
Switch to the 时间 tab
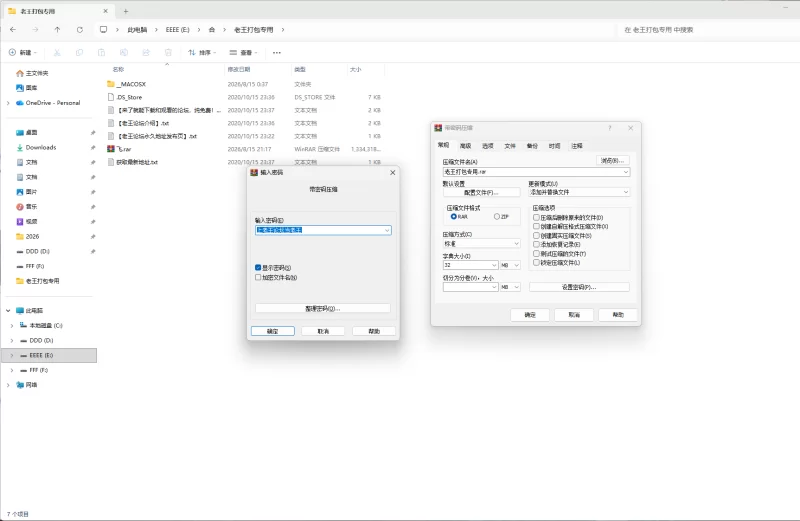[555, 146]
